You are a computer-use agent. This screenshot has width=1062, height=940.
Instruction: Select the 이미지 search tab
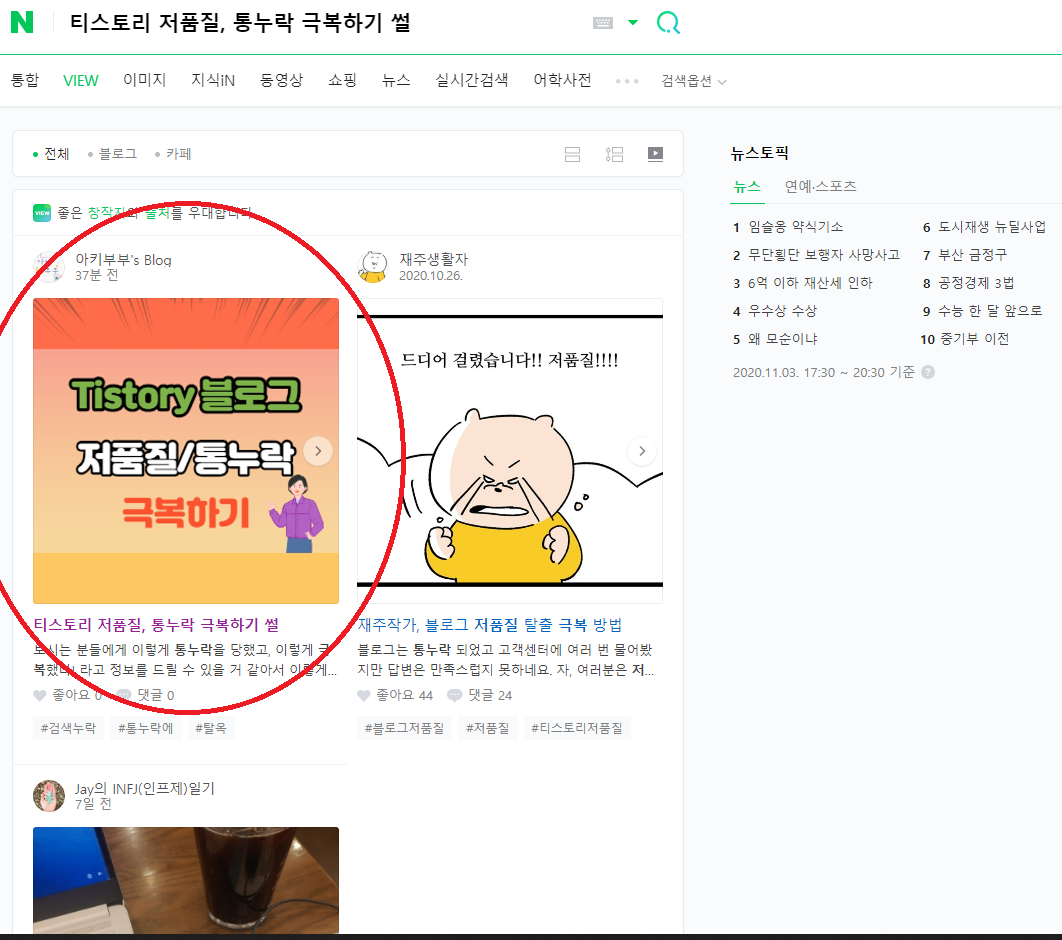(144, 80)
